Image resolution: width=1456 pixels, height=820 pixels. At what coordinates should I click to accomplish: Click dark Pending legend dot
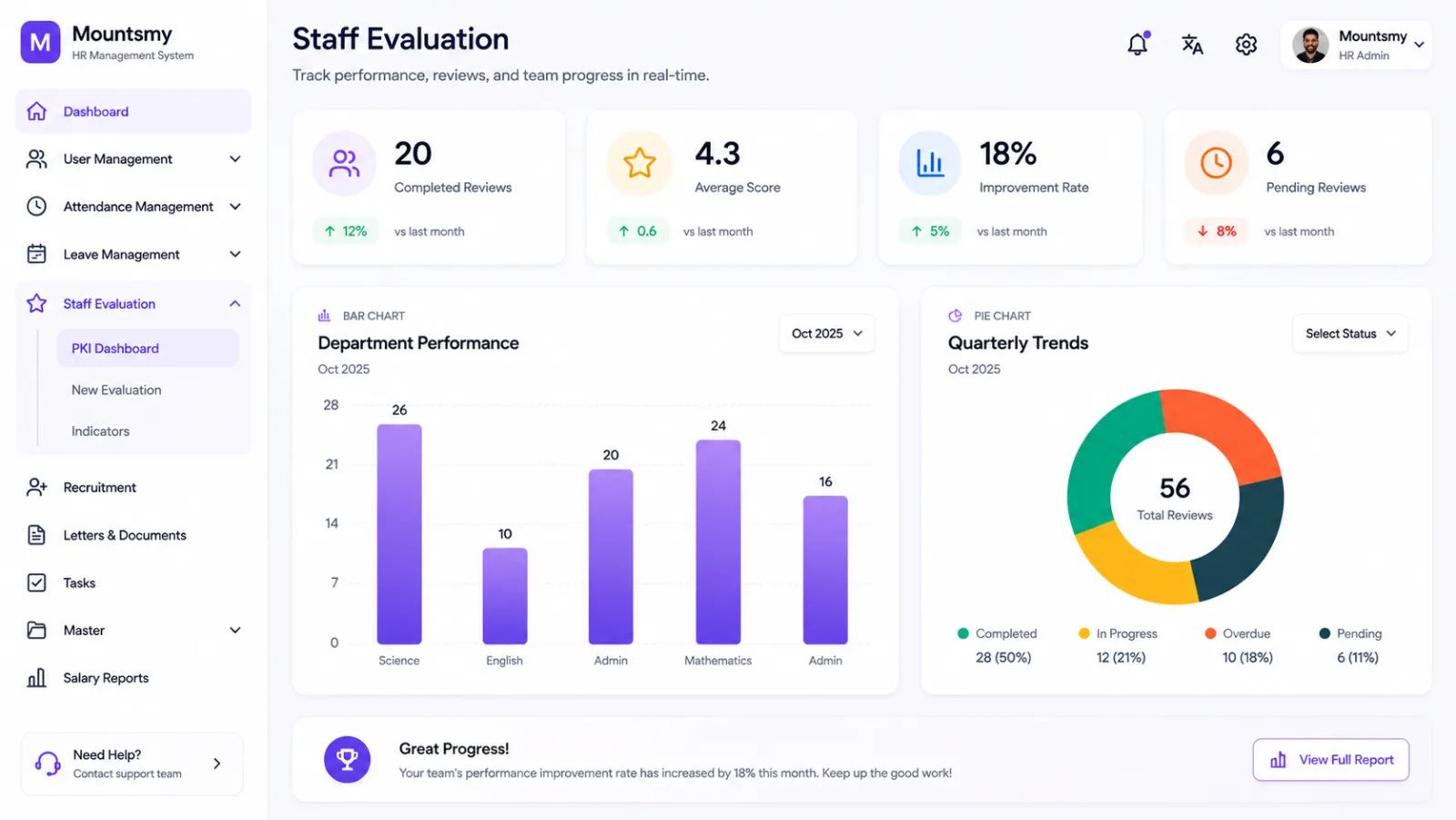[1325, 633]
